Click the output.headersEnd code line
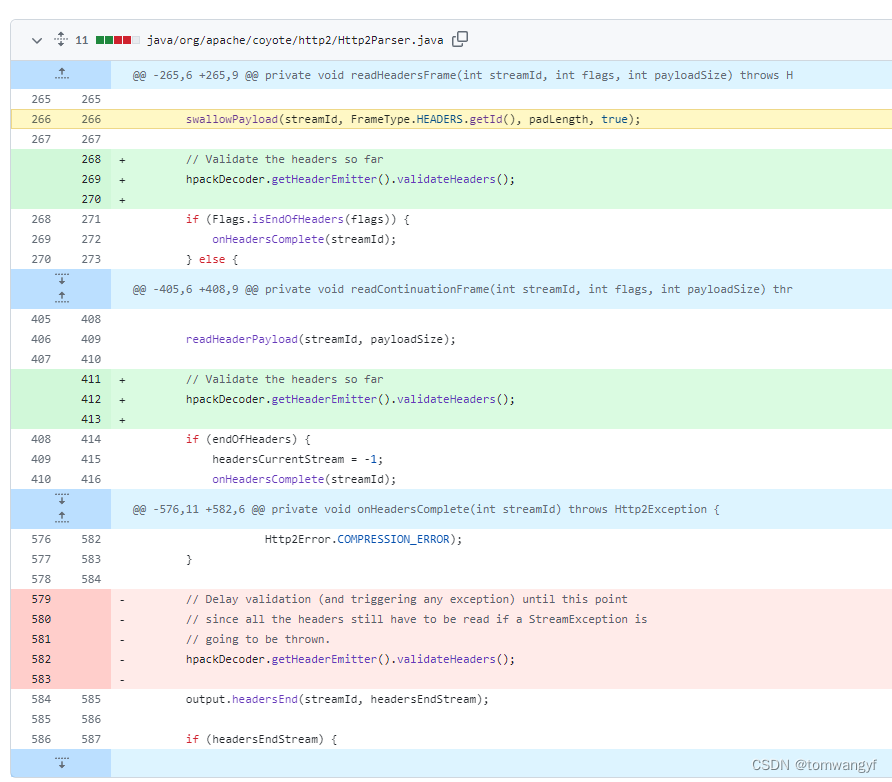This screenshot has height=782, width=892. tap(337, 700)
